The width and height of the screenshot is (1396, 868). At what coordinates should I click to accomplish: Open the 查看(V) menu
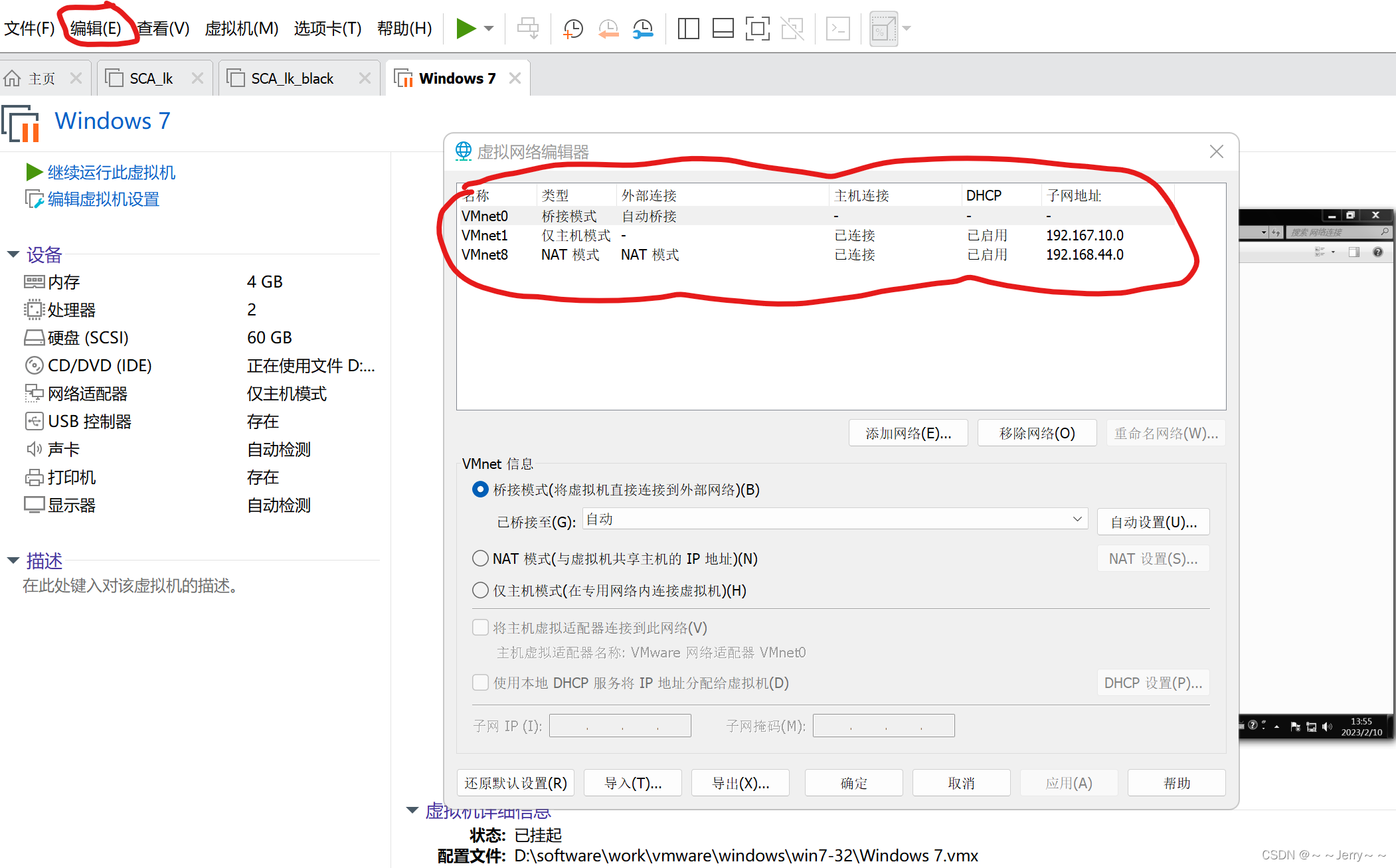[163, 29]
